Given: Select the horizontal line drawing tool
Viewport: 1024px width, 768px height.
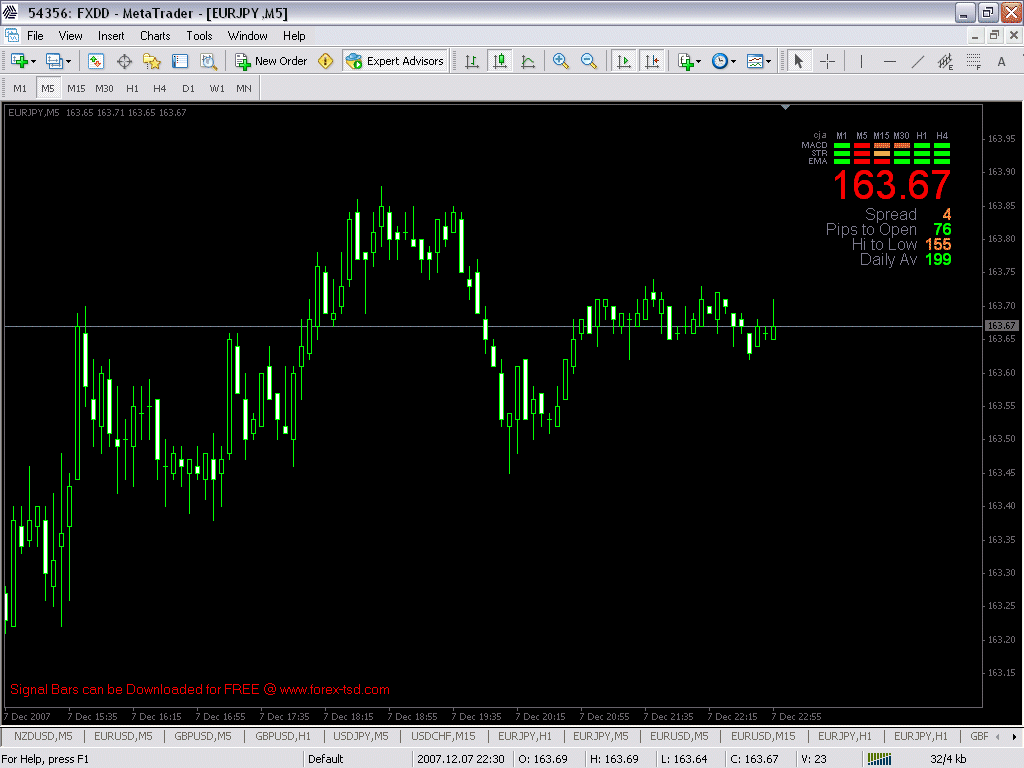Looking at the screenshot, I should (x=890, y=61).
